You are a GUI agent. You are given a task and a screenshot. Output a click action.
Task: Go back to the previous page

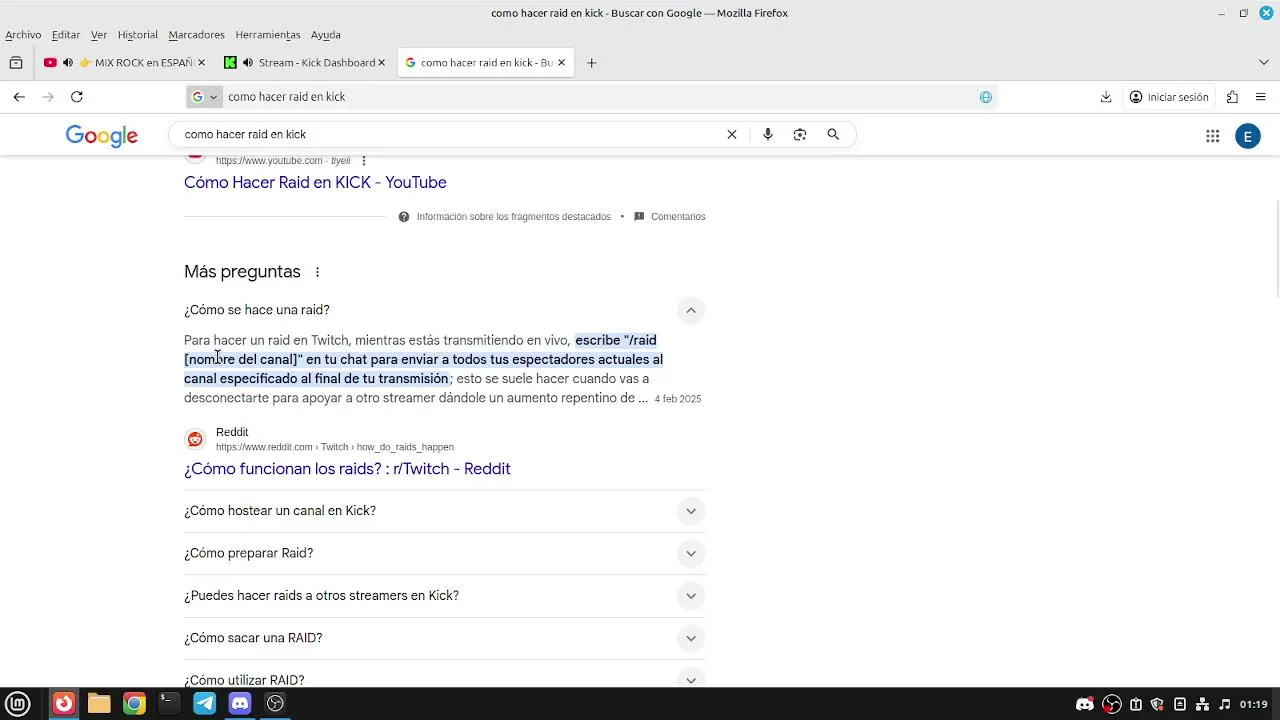click(x=19, y=97)
